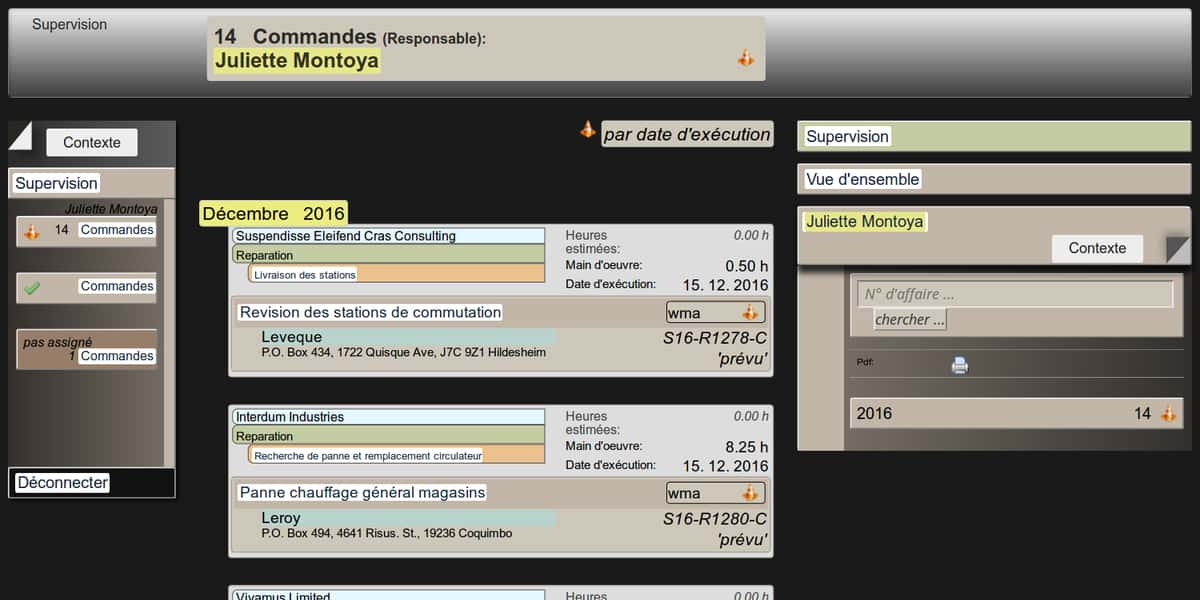This screenshot has height=600, width=1200.
Task: Click the cone icon in the Juliette Montoya header
Action: (745, 59)
